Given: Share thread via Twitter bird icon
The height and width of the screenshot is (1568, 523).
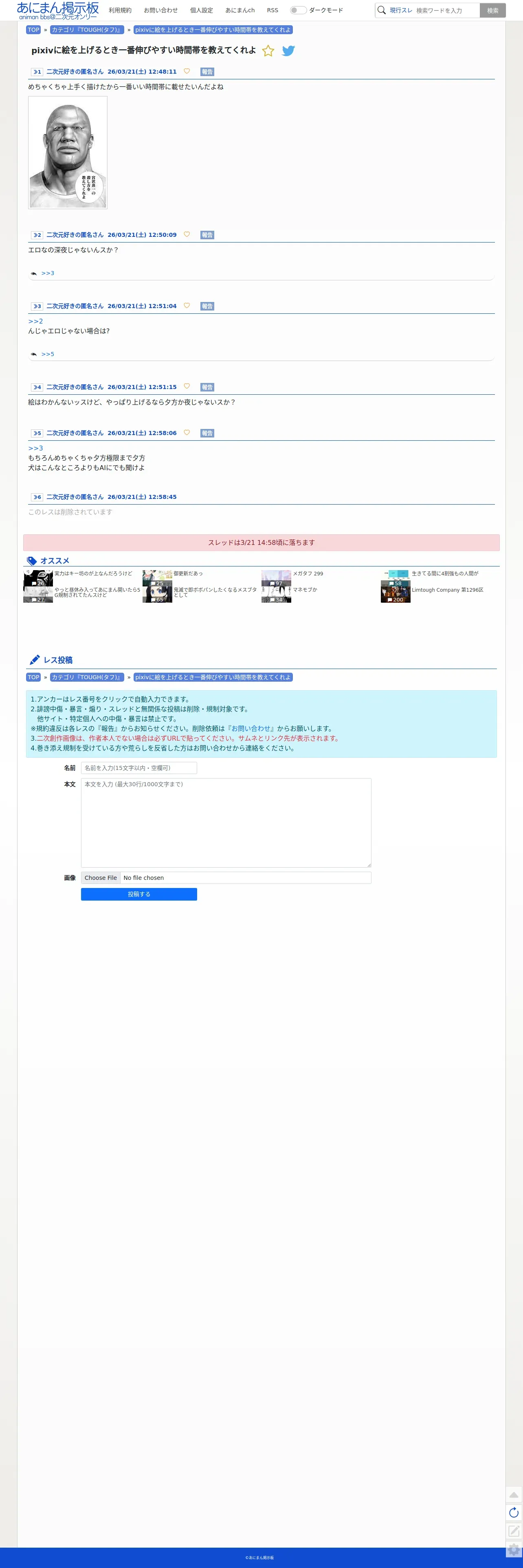Looking at the screenshot, I should point(288,50).
